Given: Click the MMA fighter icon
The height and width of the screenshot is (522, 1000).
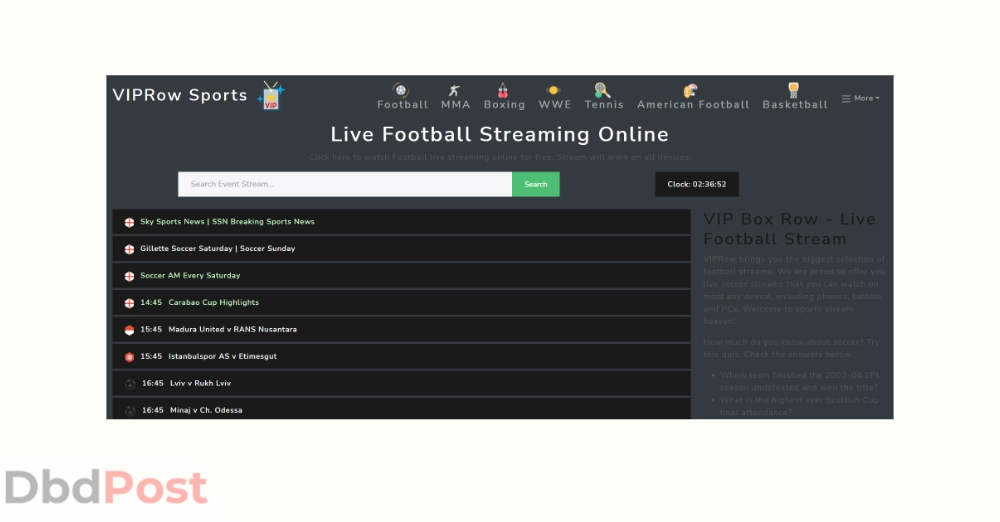Looking at the screenshot, I should click(x=454, y=91).
